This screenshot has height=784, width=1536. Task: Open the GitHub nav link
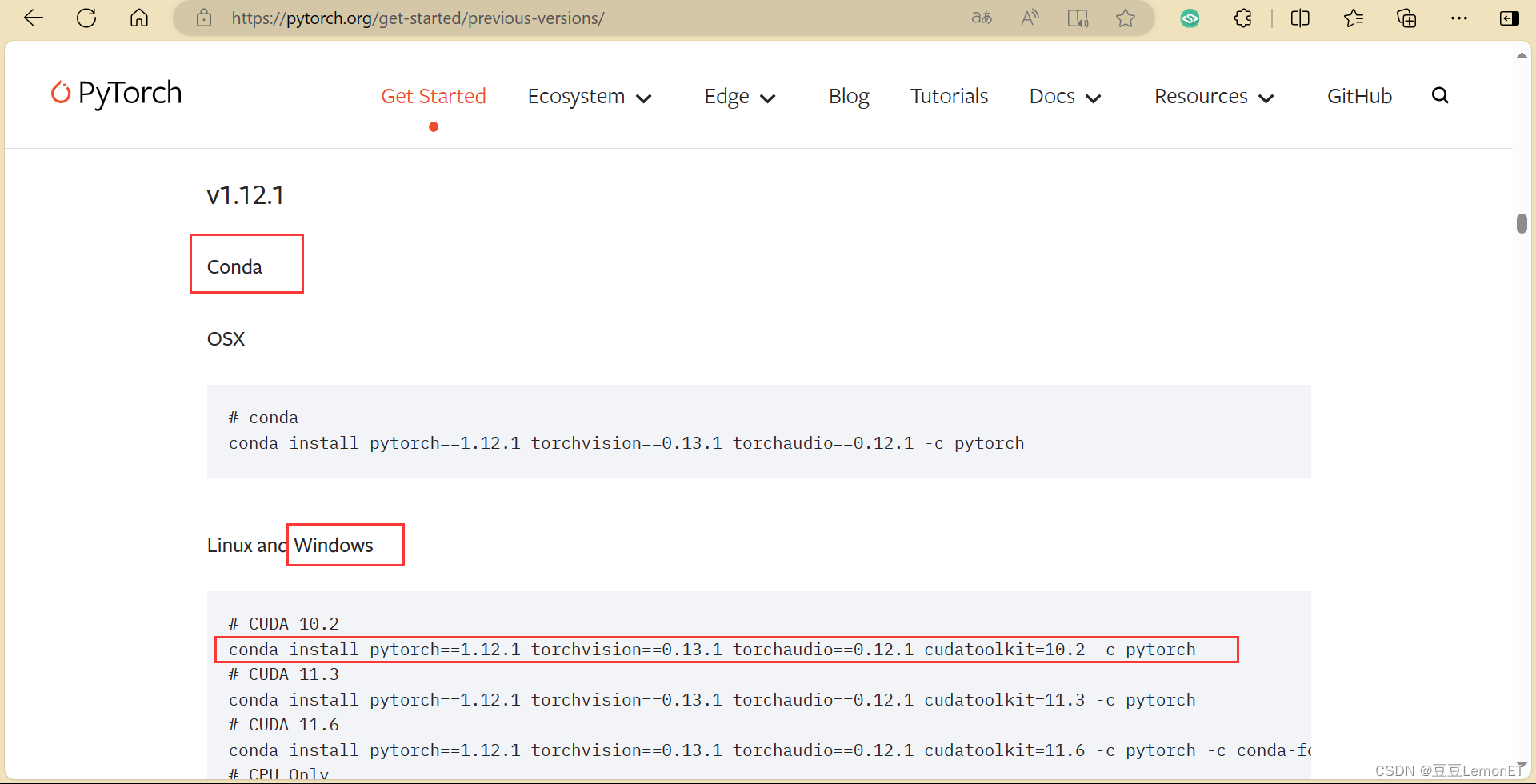(x=1359, y=96)
